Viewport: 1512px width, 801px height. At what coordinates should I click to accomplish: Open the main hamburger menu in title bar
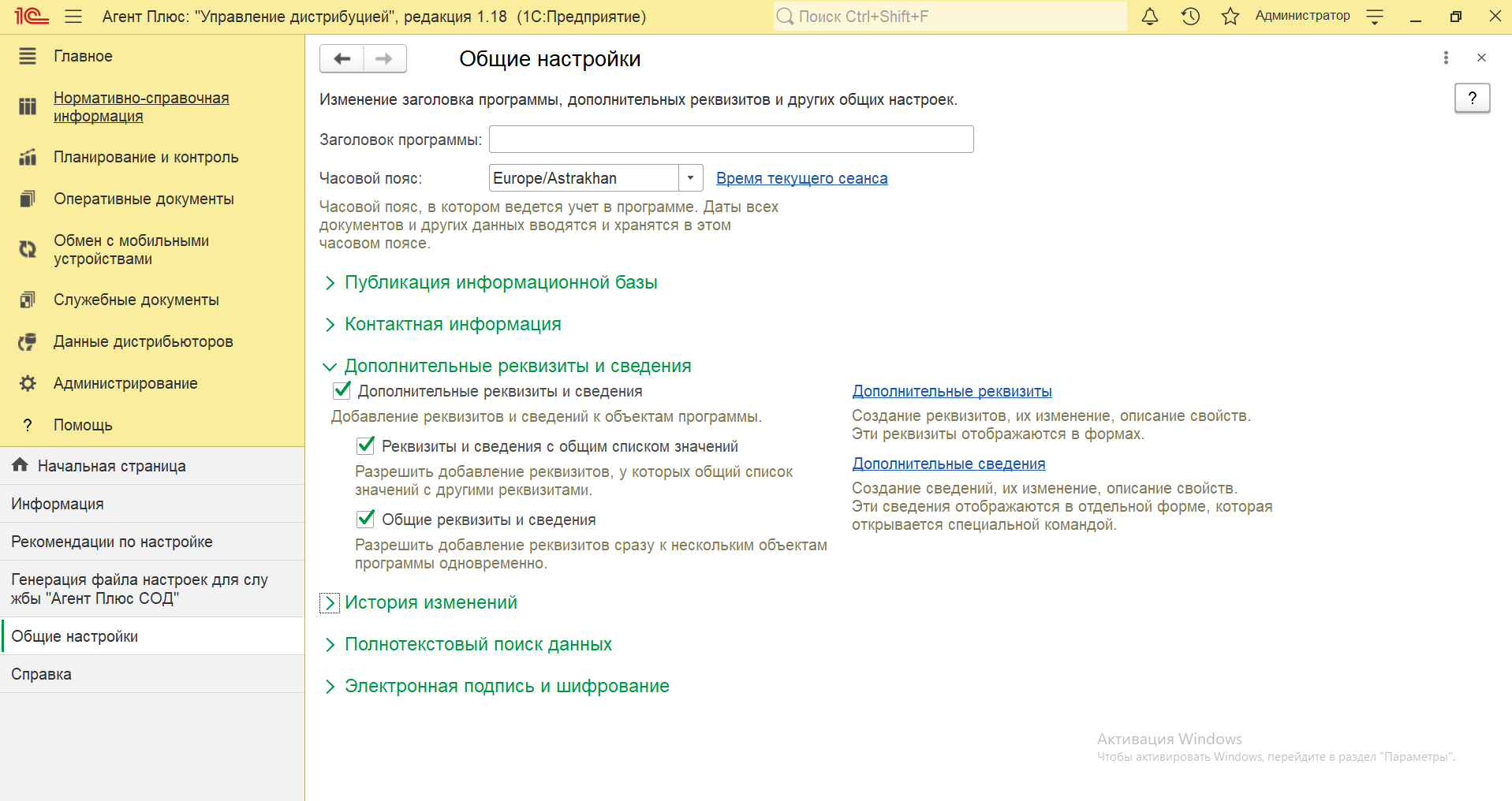73,17
